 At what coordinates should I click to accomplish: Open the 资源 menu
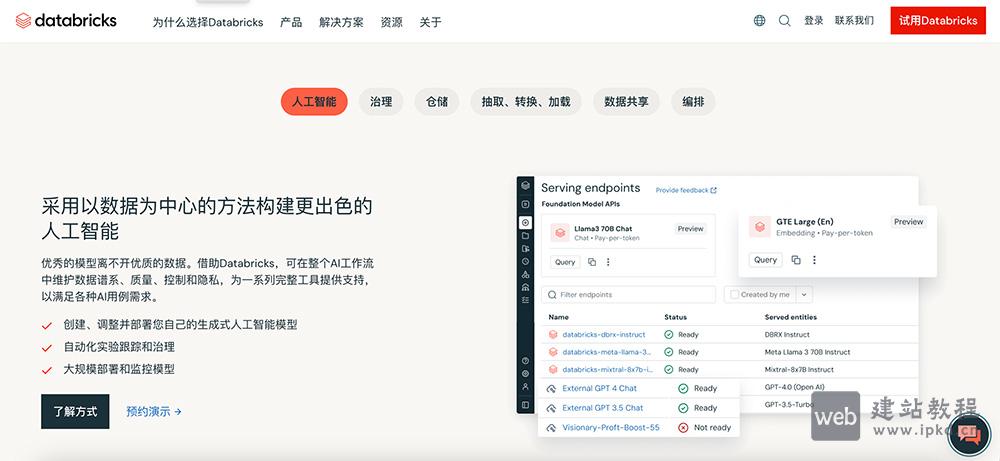click(x=392, y=22)
